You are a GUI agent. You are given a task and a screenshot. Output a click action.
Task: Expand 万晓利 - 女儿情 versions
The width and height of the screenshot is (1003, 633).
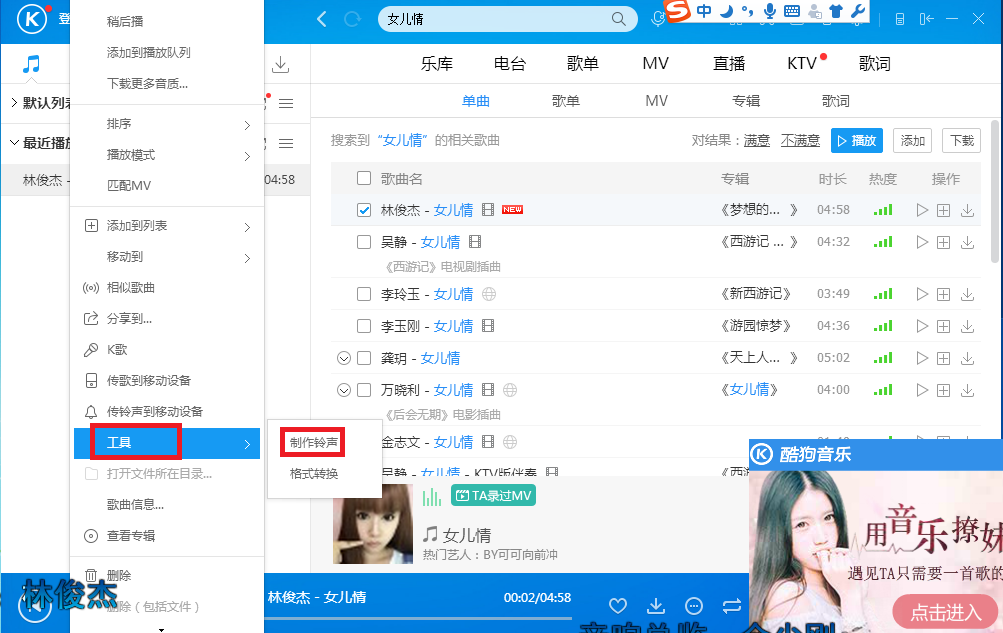click(x=344, y=390)
